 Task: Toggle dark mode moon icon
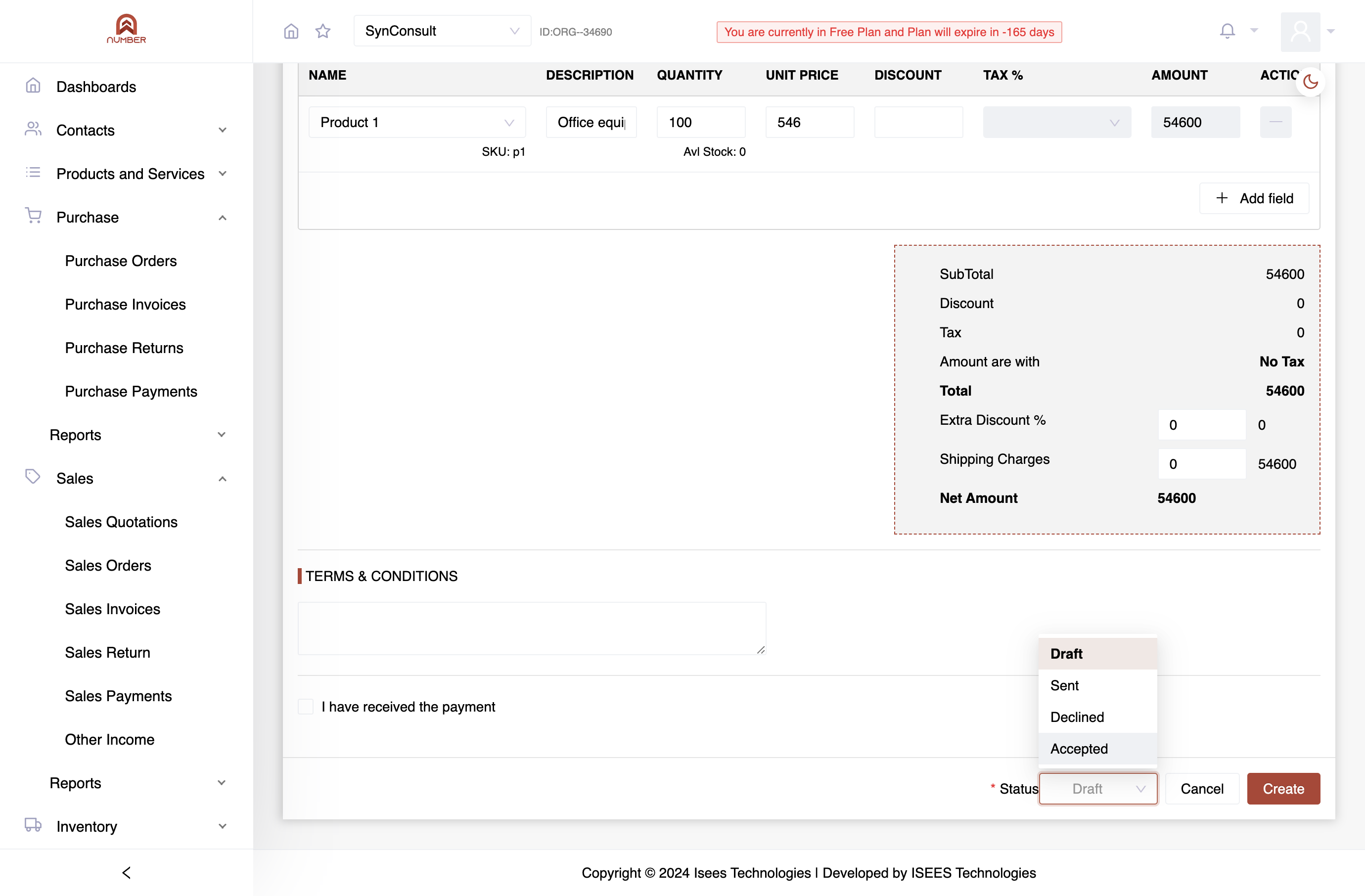click(x=1311, y=82)
